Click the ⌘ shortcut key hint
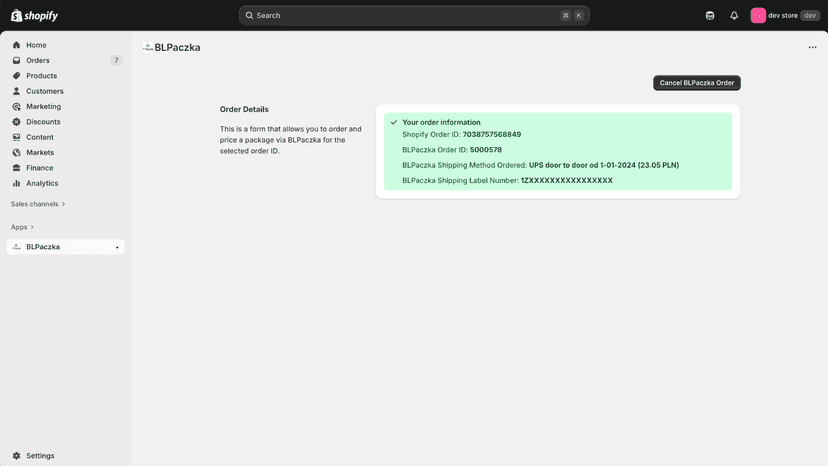Screen dimensions: 828x466 pyautogui.click(x=566, y=15)
